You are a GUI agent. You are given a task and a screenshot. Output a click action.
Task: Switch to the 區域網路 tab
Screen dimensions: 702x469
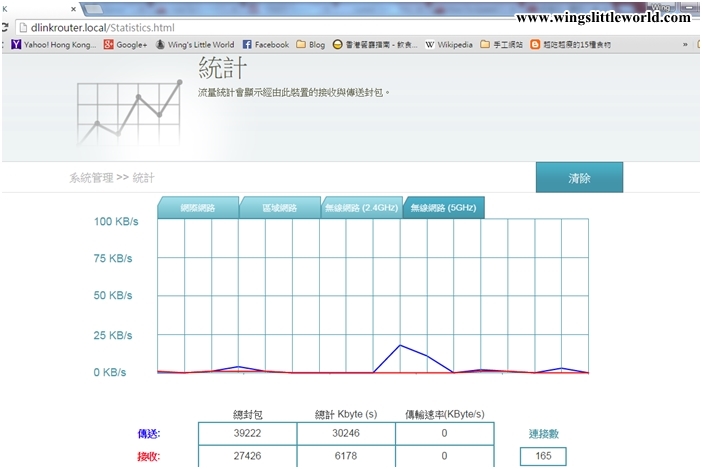tap(279, 208)
